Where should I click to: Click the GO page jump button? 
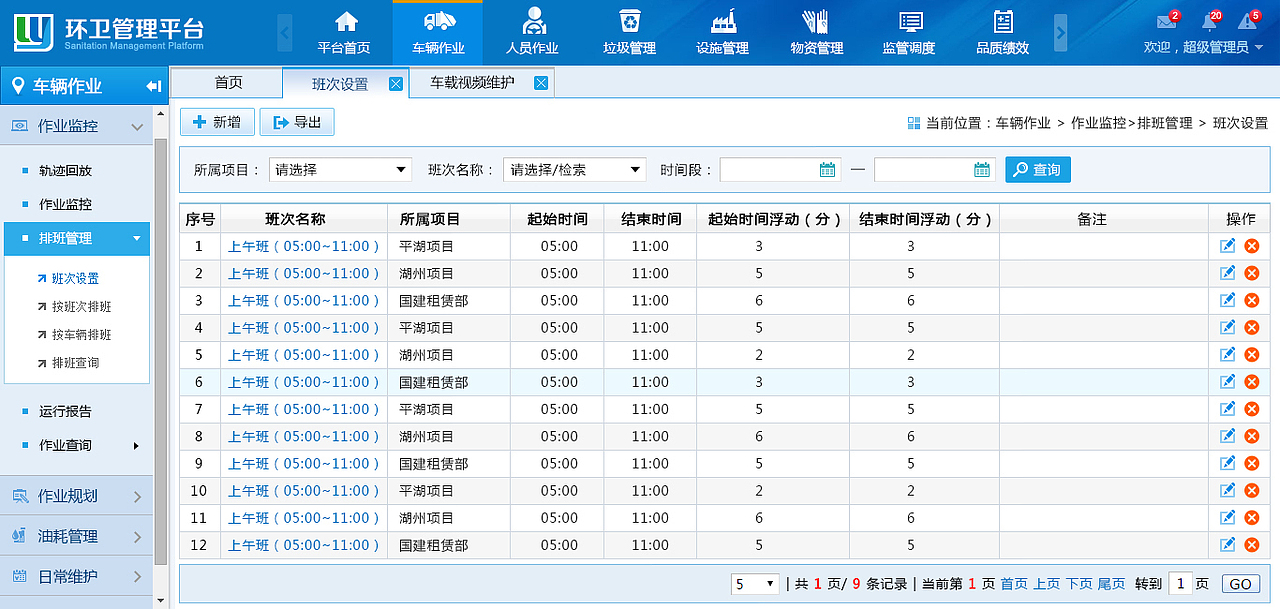1240,584
